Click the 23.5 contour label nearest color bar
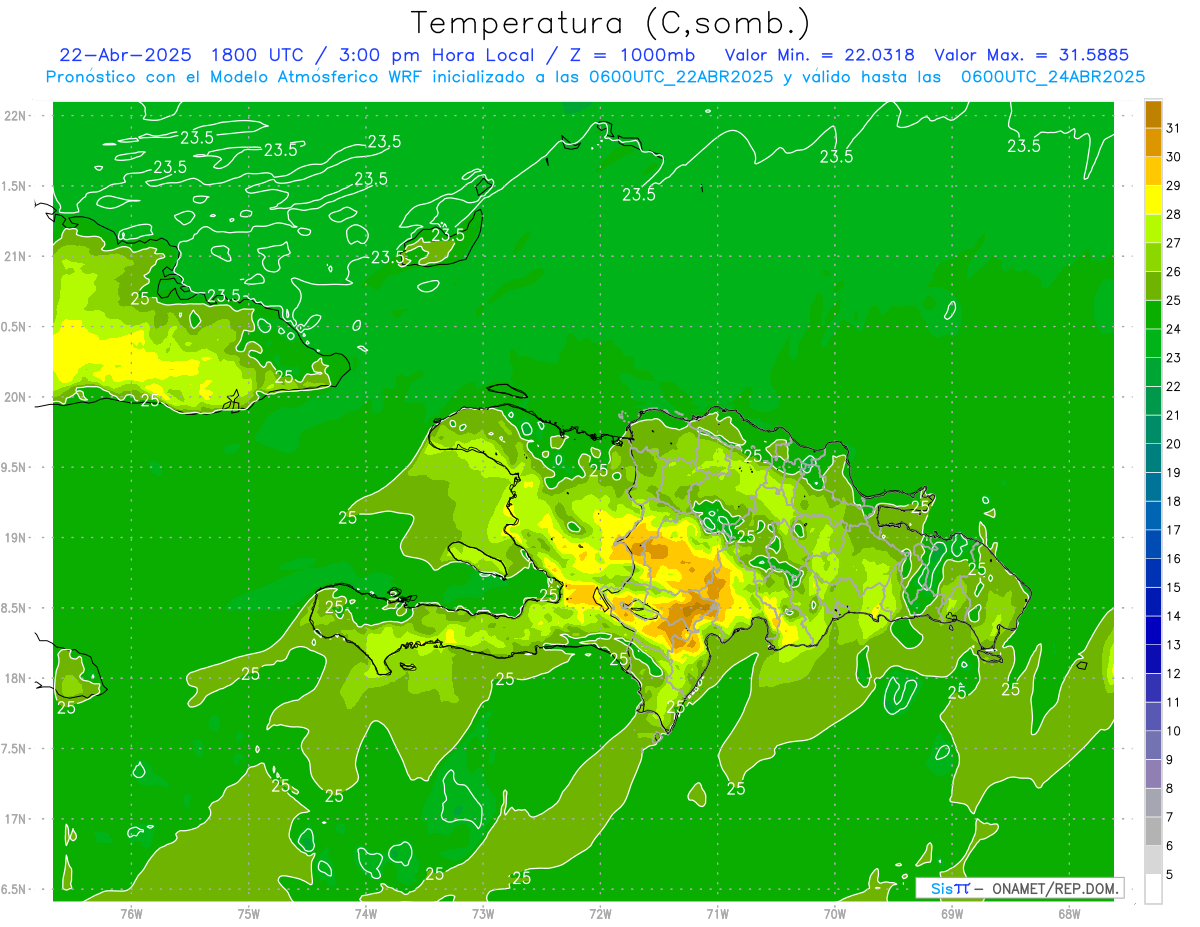 (x=1024, y=146)
